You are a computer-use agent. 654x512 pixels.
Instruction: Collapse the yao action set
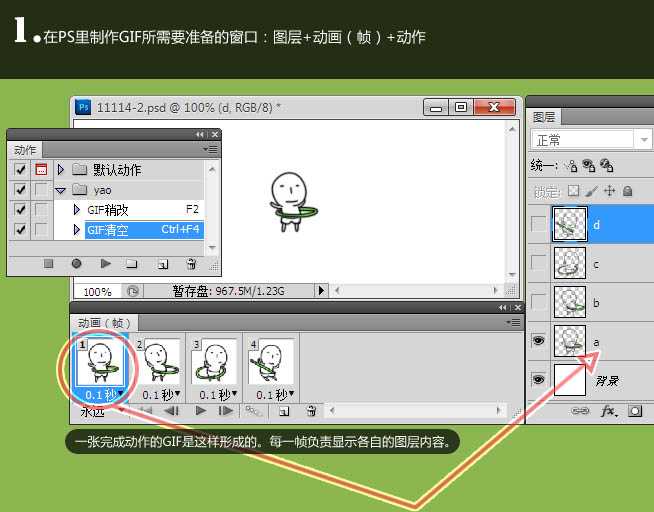tap(60, 191)
